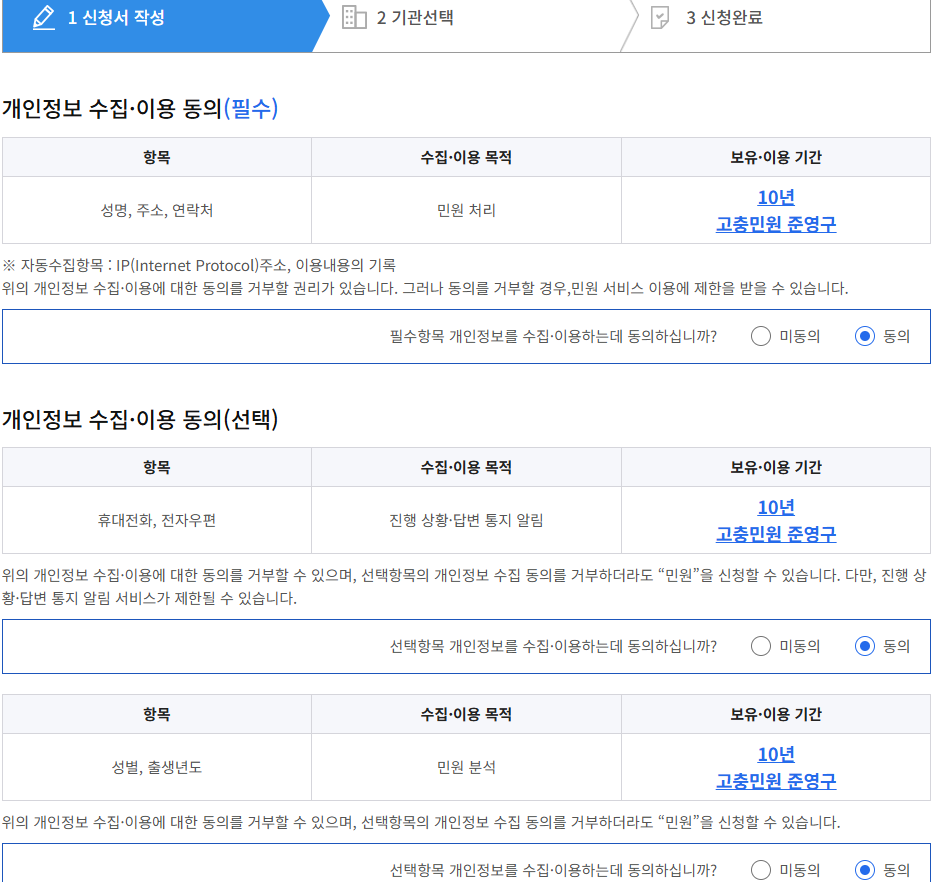Click heading '개인정보 수집·이용 동의(선택)'
The width and height of the screenshot is (932, 882).
point(140,419)
